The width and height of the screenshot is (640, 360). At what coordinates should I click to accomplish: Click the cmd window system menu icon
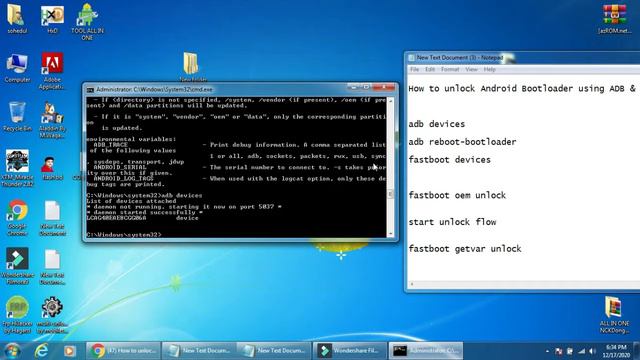pyautogui.click(x=90, y=89)
